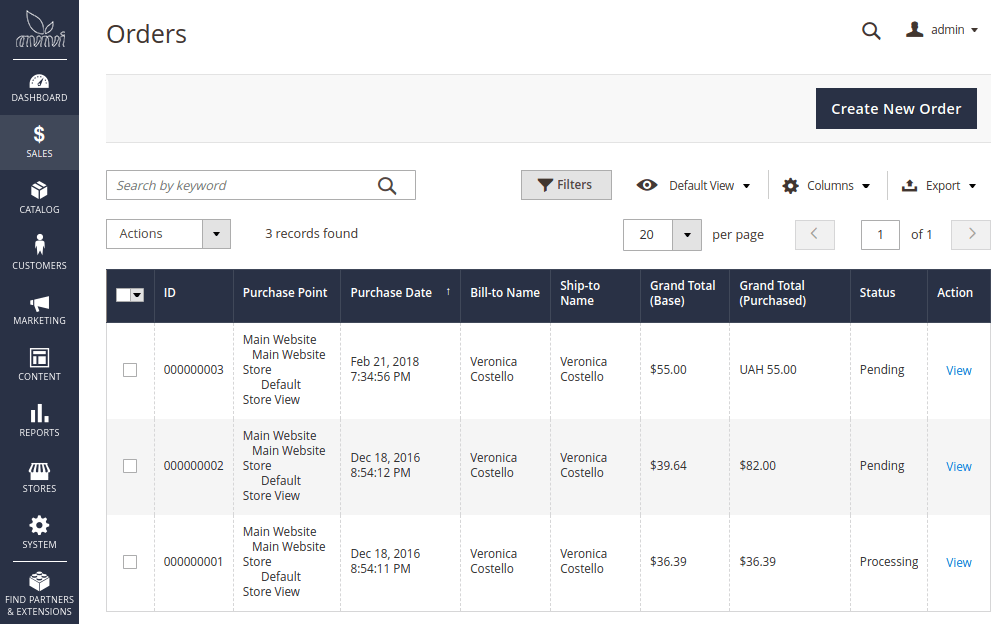Screen dimensions: 1000x624
Task: Click the admin user avatar icon
Action: 915,29
